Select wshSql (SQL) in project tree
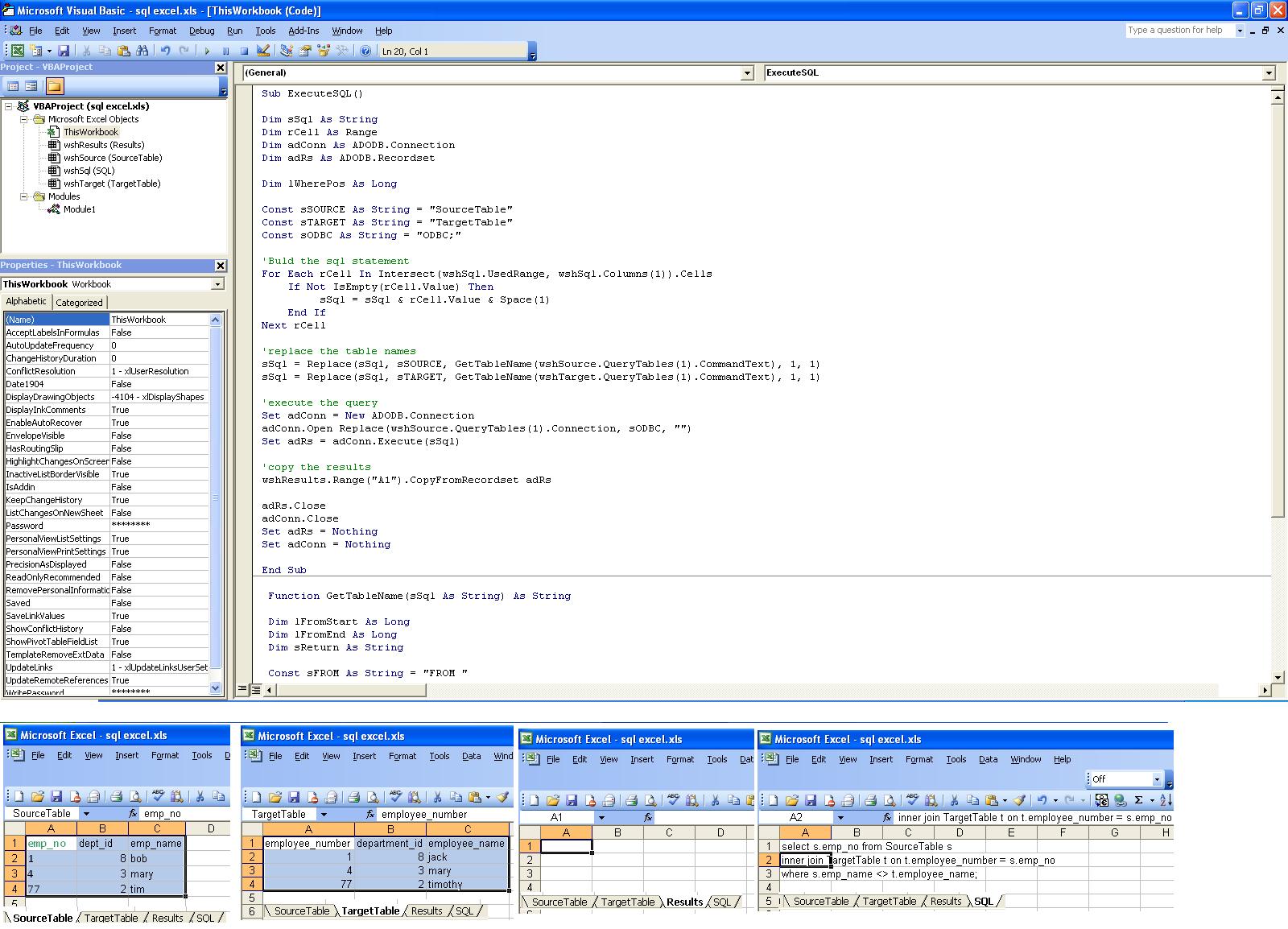 pyautogui.click(x=89, y=171)
